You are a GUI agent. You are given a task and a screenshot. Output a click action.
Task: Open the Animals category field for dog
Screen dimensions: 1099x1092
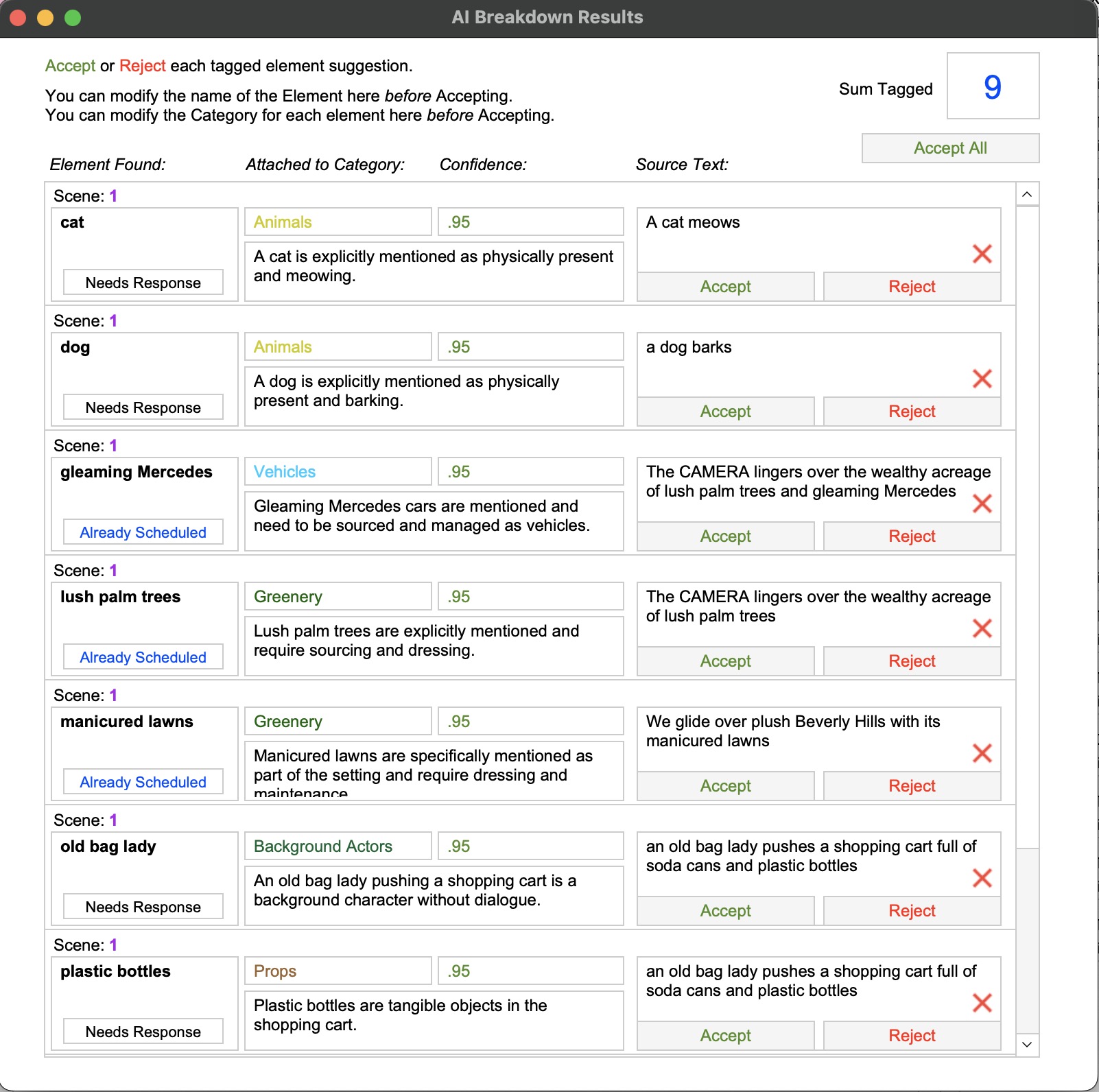(338, 347)
